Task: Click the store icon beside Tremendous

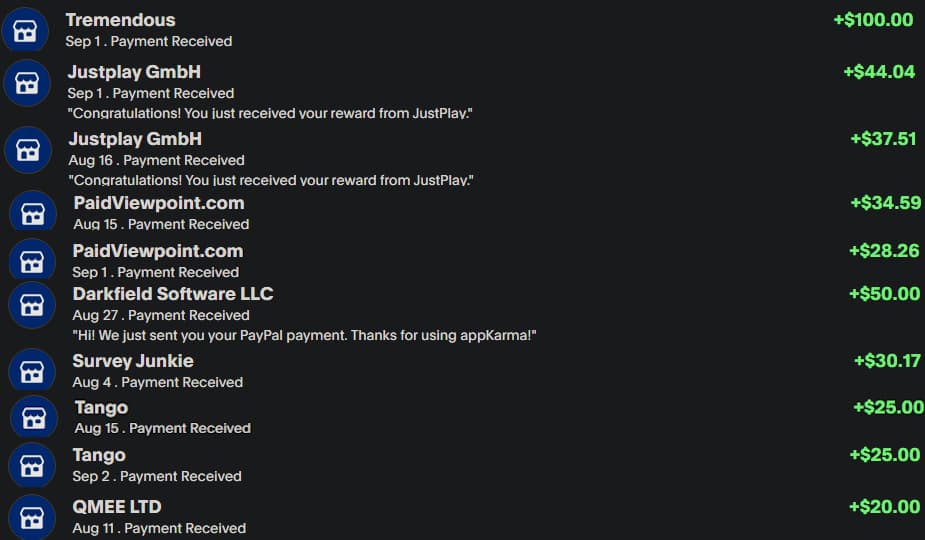Action: click(x=26, y=31)
